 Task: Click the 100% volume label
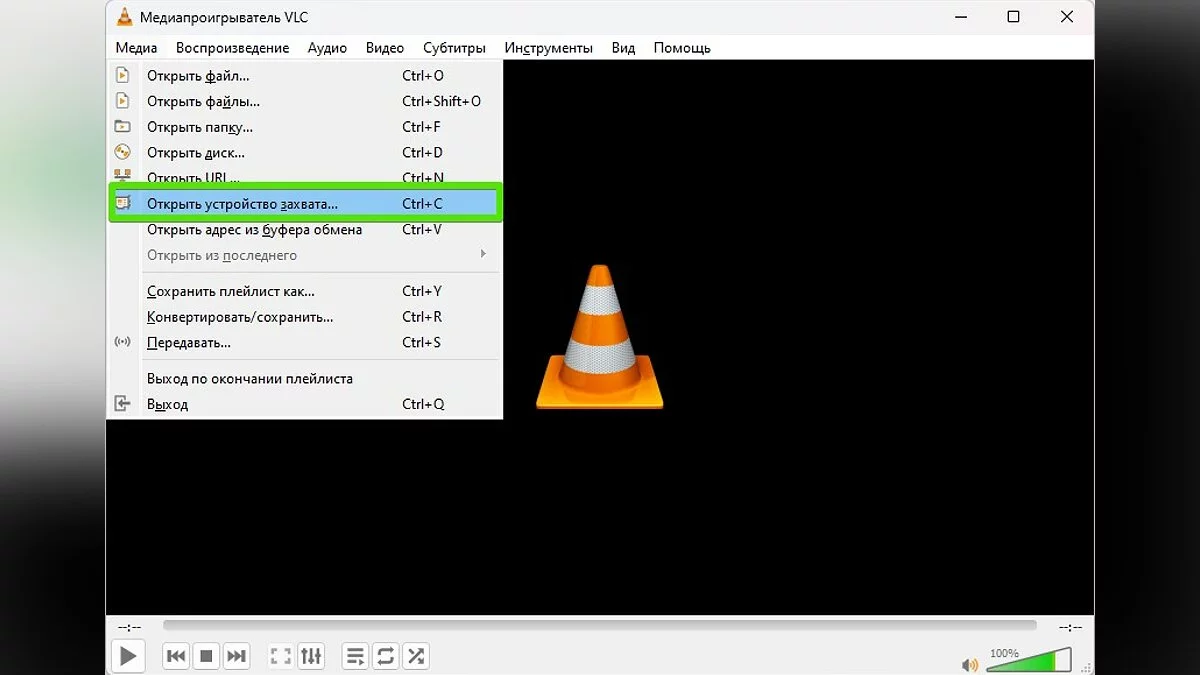point(1003,653)
